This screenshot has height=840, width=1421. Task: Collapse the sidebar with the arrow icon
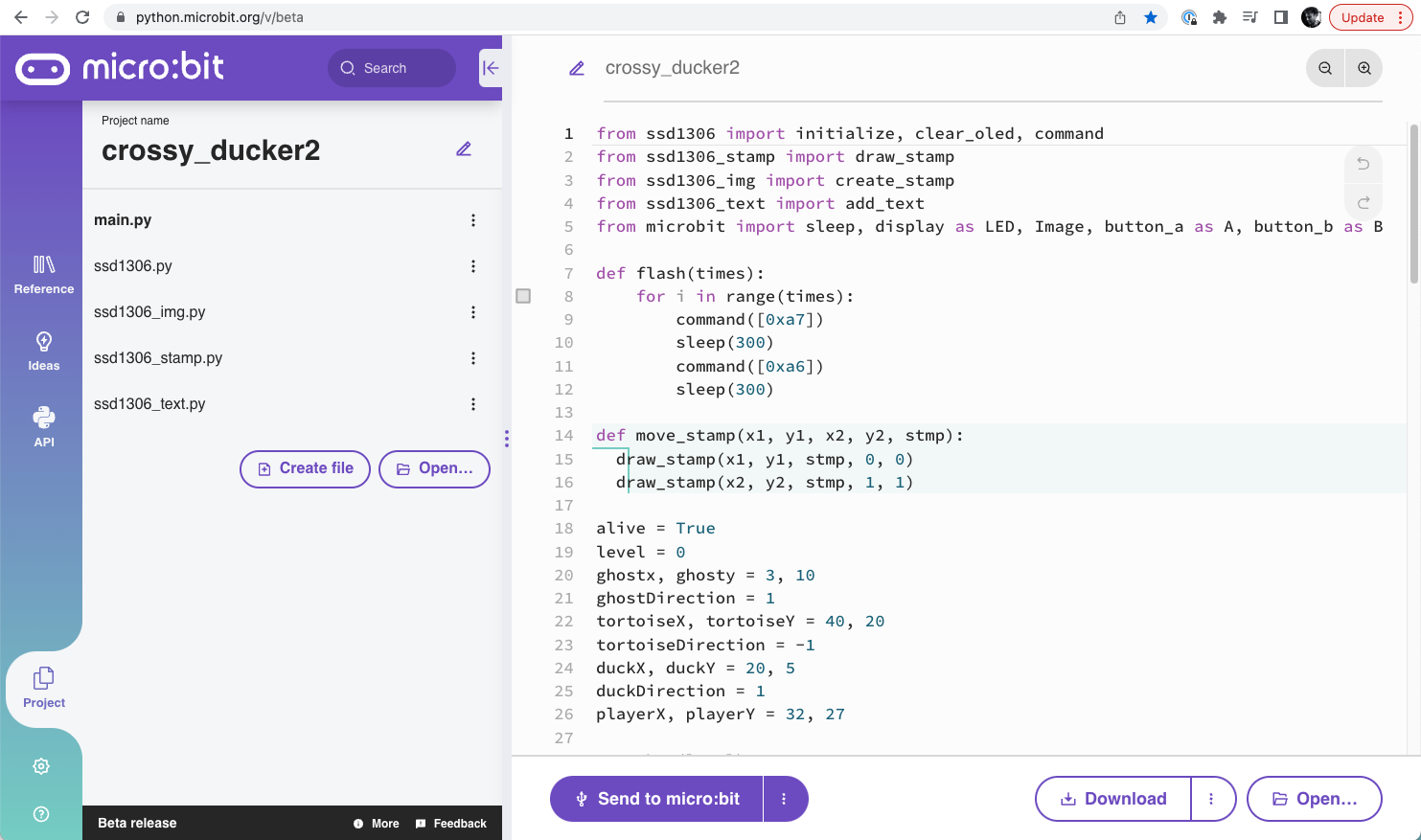click(491, 68)
